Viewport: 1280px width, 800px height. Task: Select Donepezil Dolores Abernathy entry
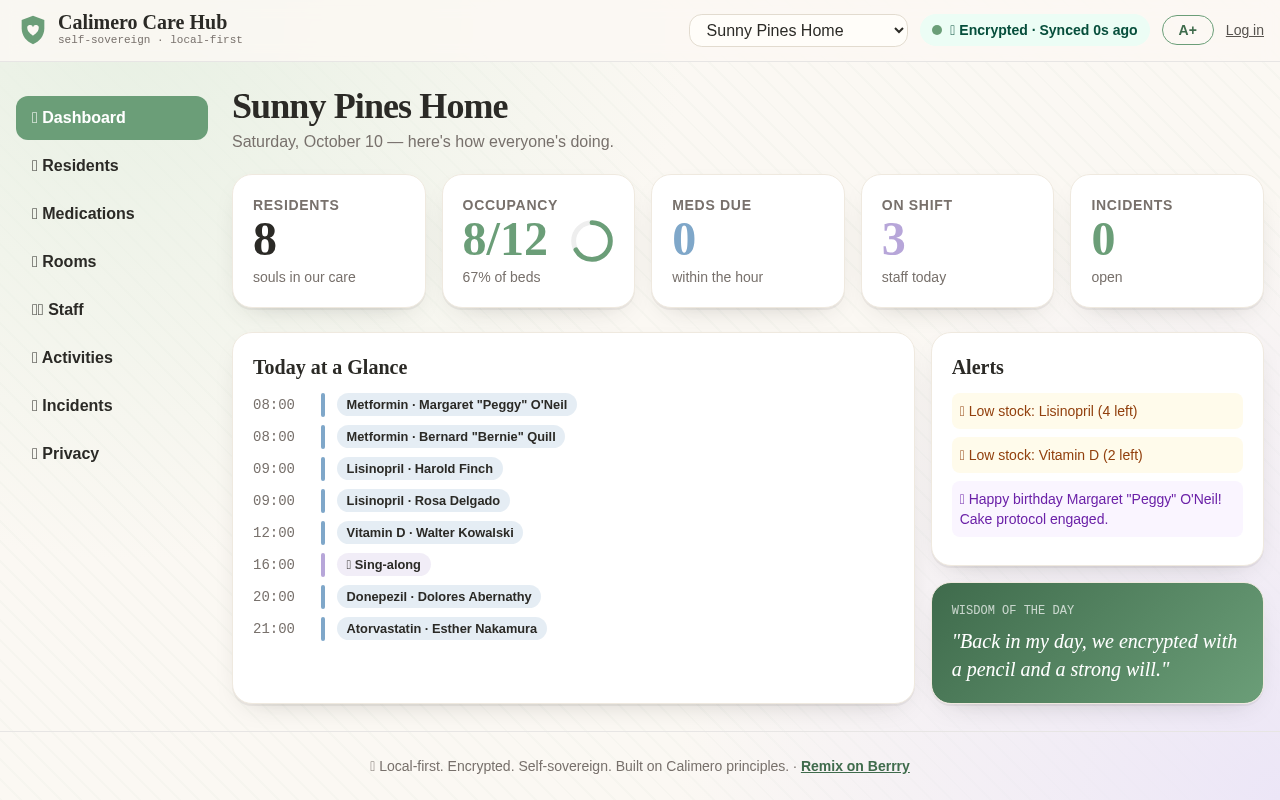click(439, 597)
